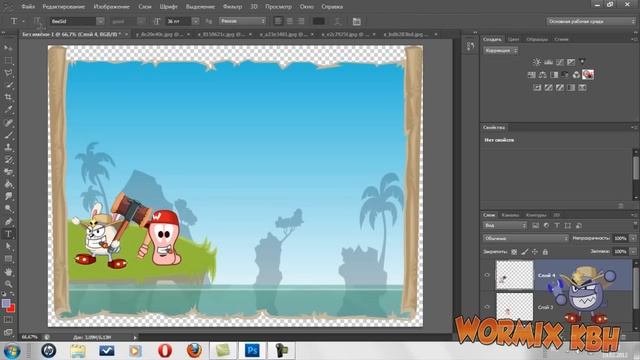The height and width of the screenshot is (360, 640).
Task: Toggle the Character and Paragraph panels
Action: (356, 21)
